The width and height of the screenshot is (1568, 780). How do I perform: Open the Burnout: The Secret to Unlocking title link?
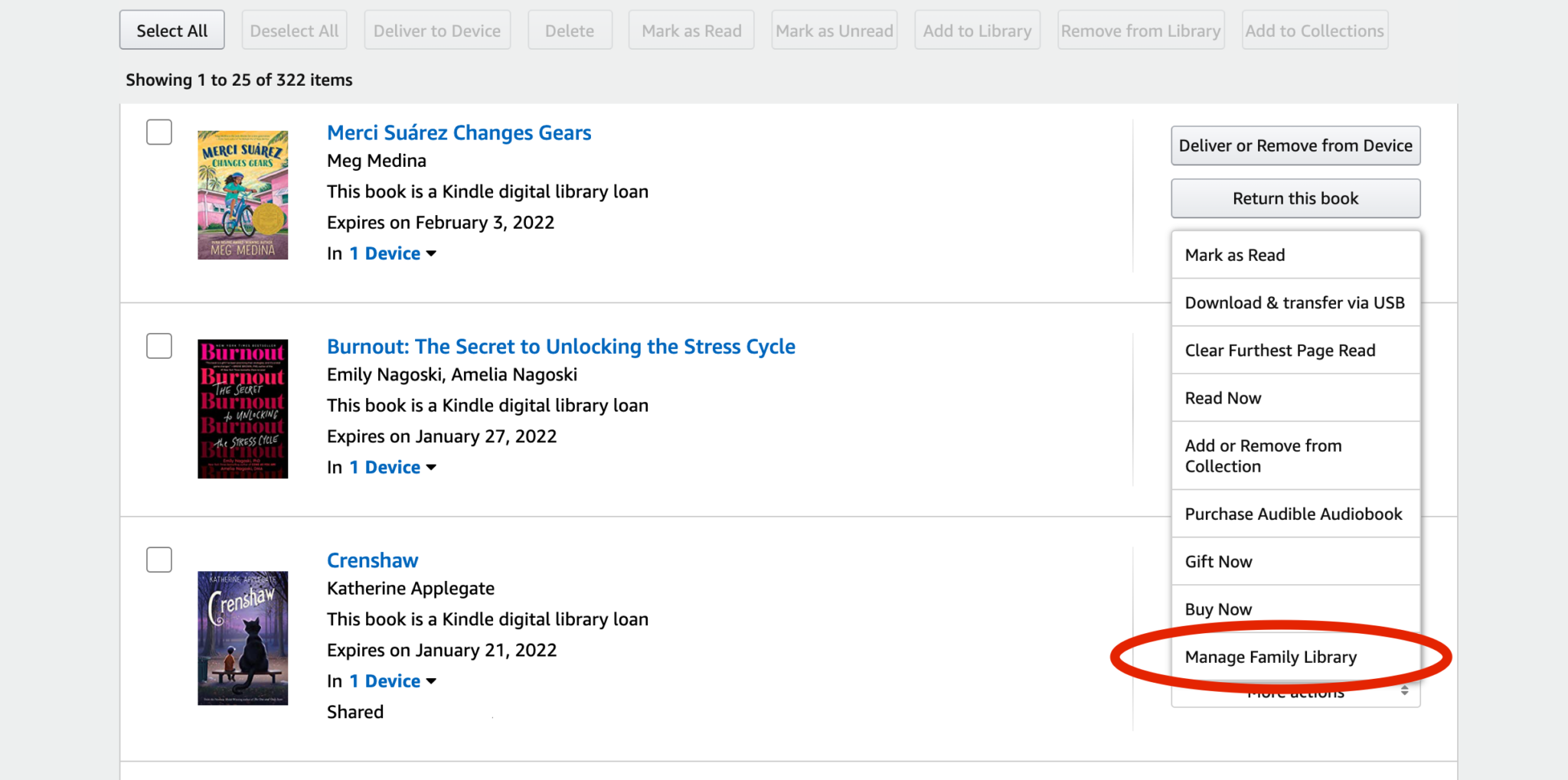pos(561,346)
